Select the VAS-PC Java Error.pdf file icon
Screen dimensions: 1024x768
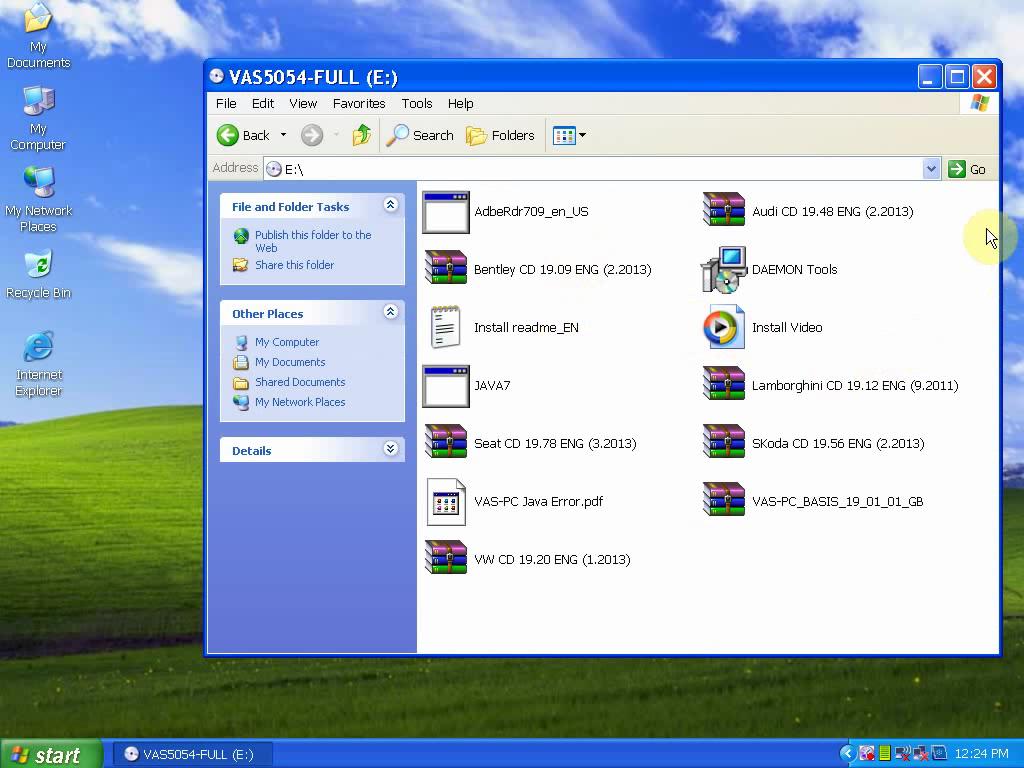[446, 502]
